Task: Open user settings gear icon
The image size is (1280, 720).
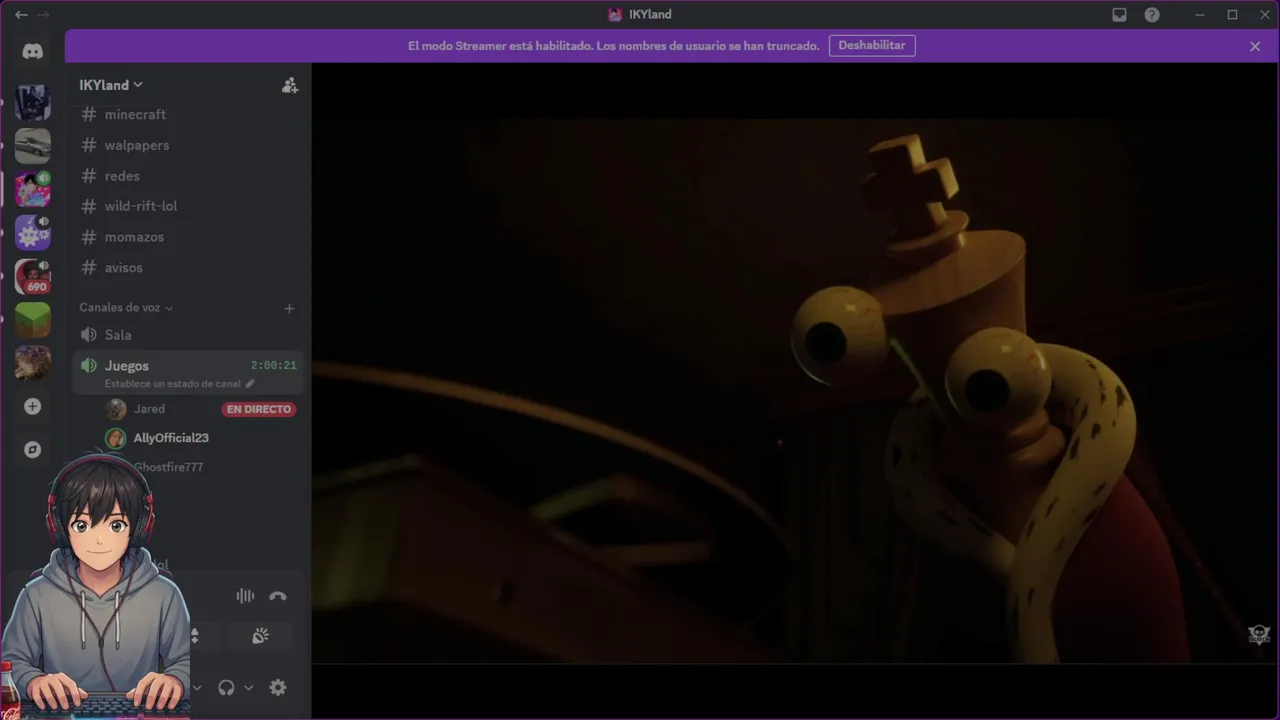Action: point(278,687)
